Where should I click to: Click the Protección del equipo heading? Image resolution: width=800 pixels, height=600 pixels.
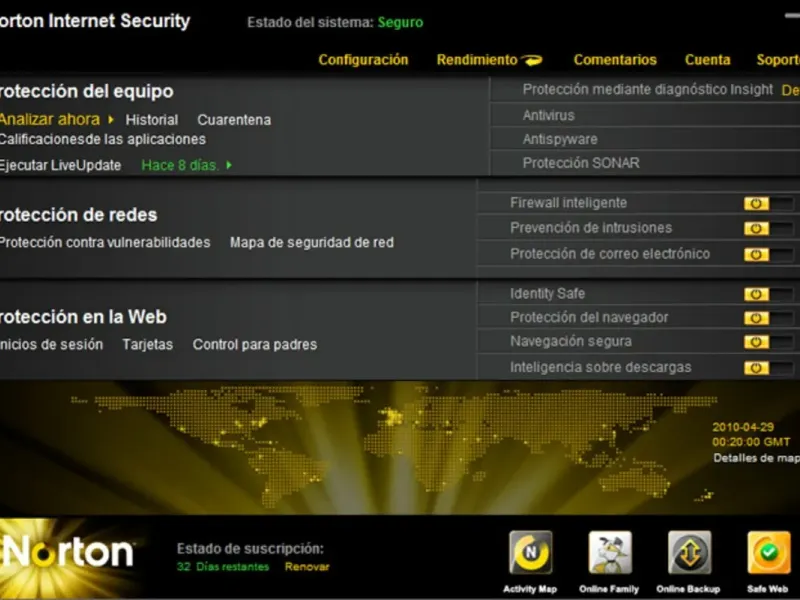[x=87, y=91]
